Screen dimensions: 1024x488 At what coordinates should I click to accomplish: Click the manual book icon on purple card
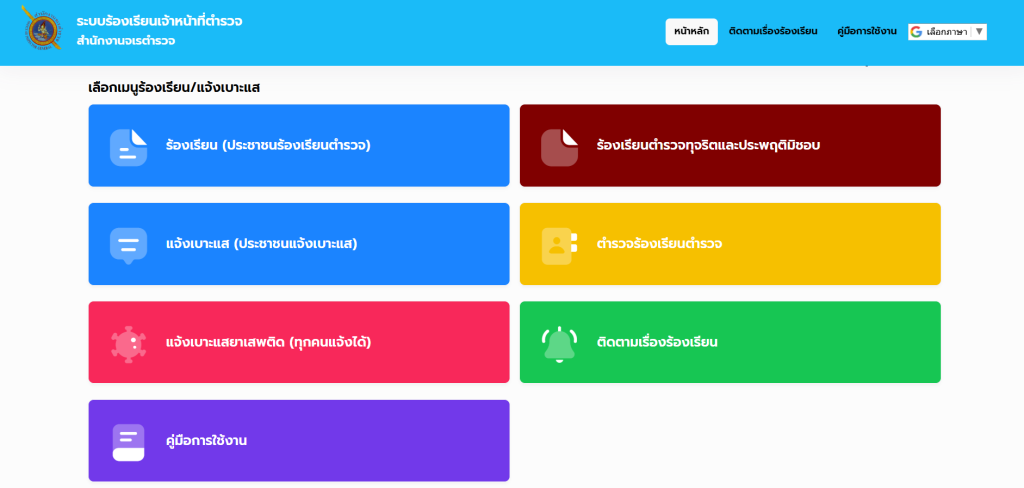pyautogui.click(x=128, y=442)
